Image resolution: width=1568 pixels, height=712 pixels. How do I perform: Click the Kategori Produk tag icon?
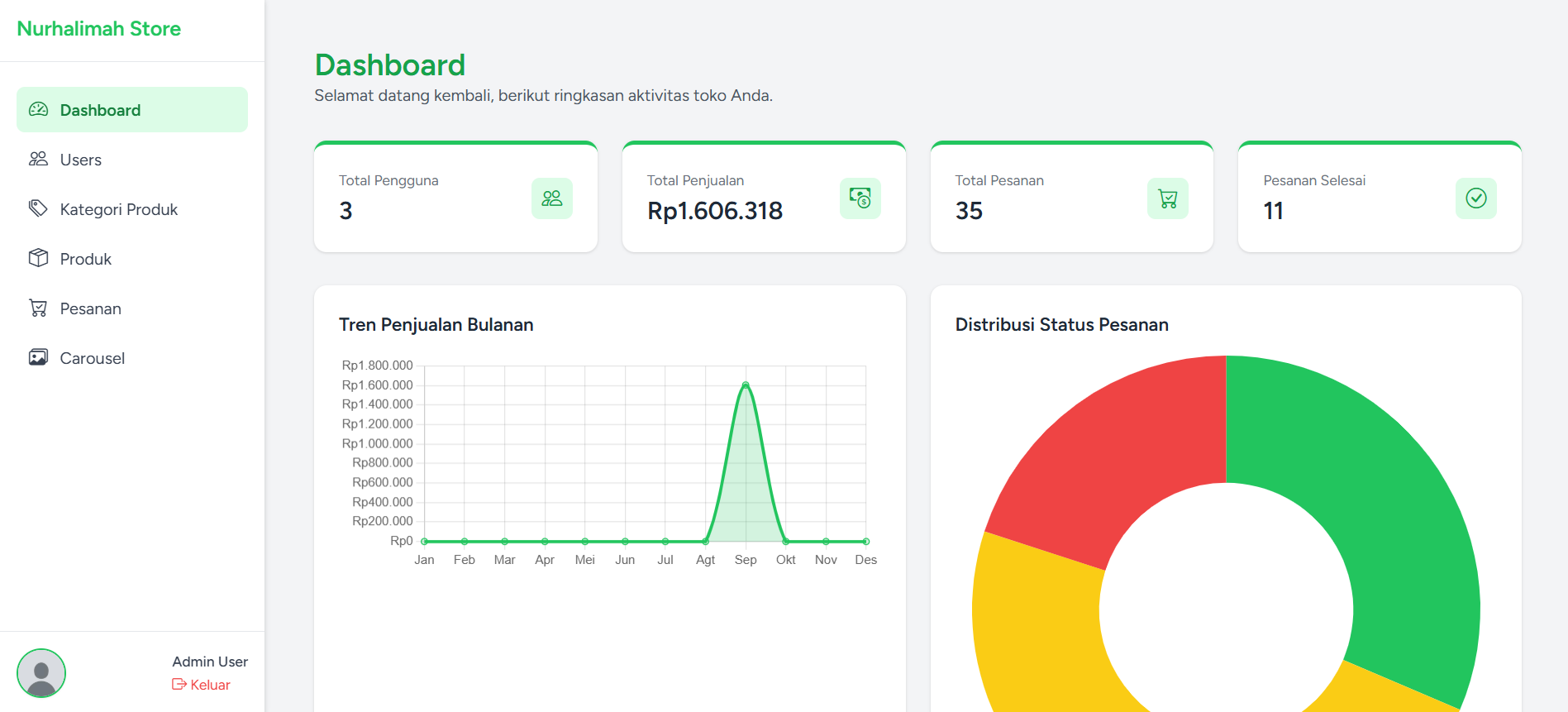(x=38, y=208)
